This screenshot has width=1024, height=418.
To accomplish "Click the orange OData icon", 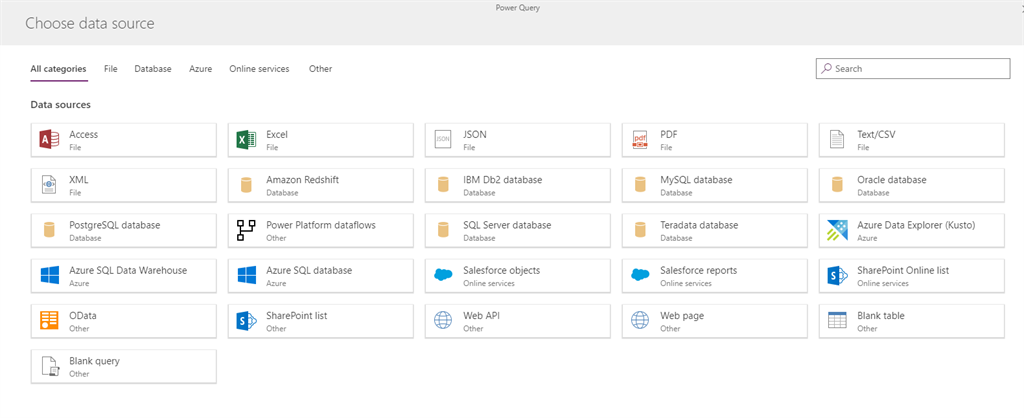I will [50, 320].
